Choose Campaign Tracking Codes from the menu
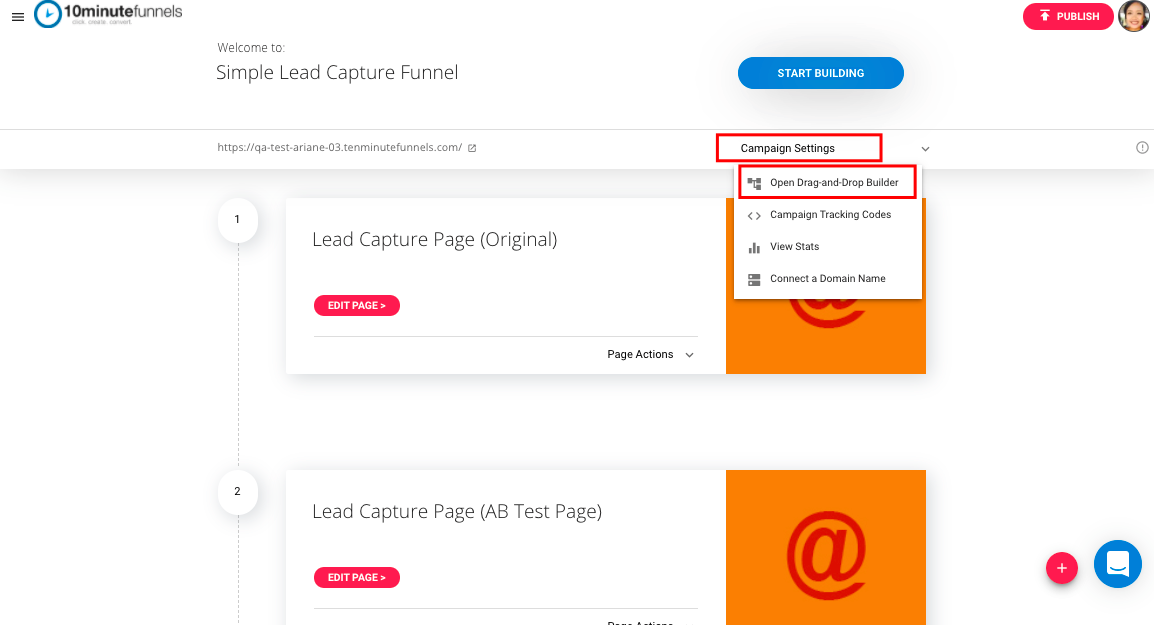Screen dimensions: 1154x625 [828, 215]
